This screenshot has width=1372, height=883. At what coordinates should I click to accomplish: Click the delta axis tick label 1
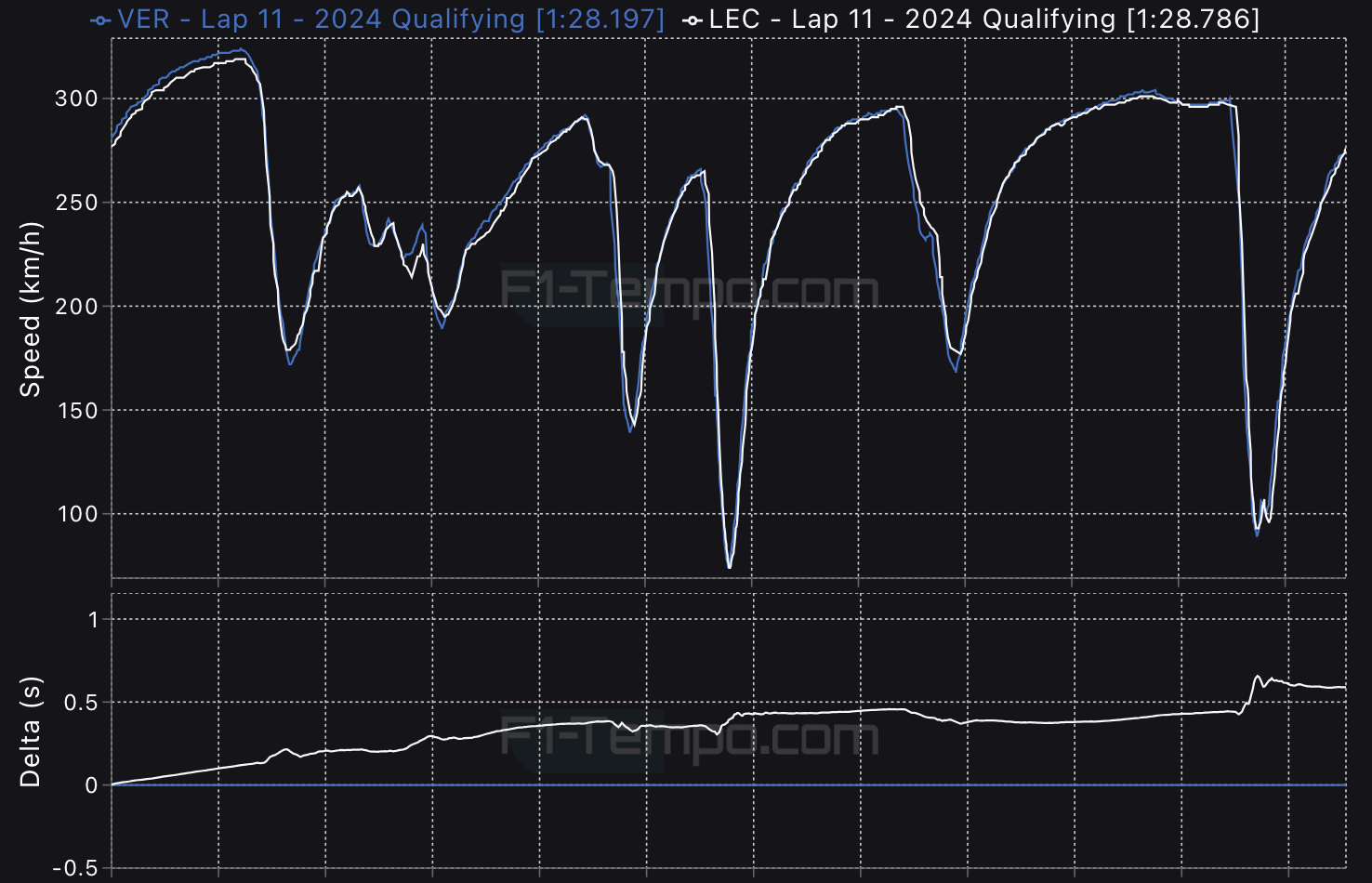click(x=92, y=620)
